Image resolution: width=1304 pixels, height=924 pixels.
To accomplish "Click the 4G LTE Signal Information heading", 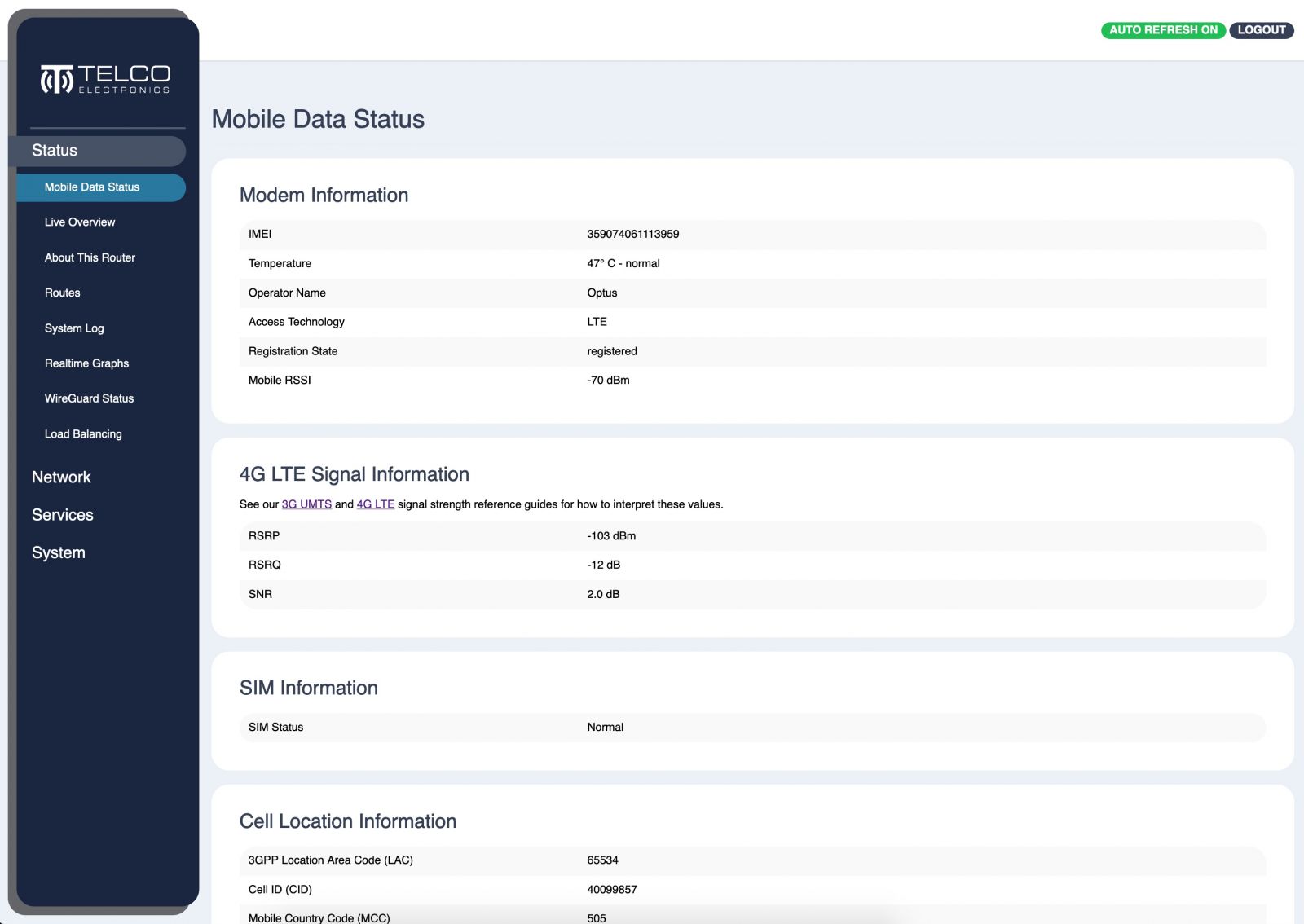I will click(x=355, y=474).
